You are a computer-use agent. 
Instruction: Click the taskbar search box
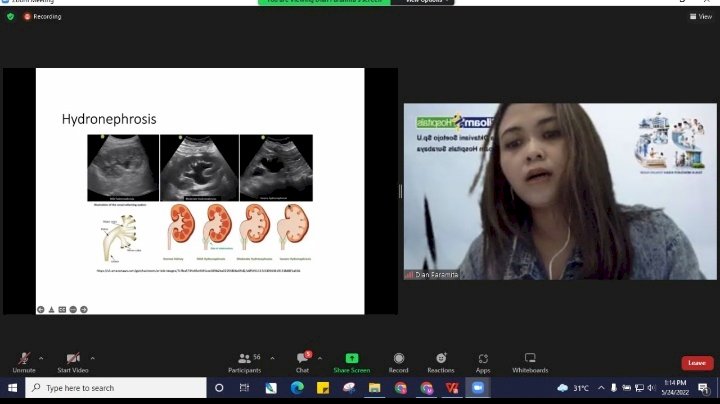tap(116, 388)
